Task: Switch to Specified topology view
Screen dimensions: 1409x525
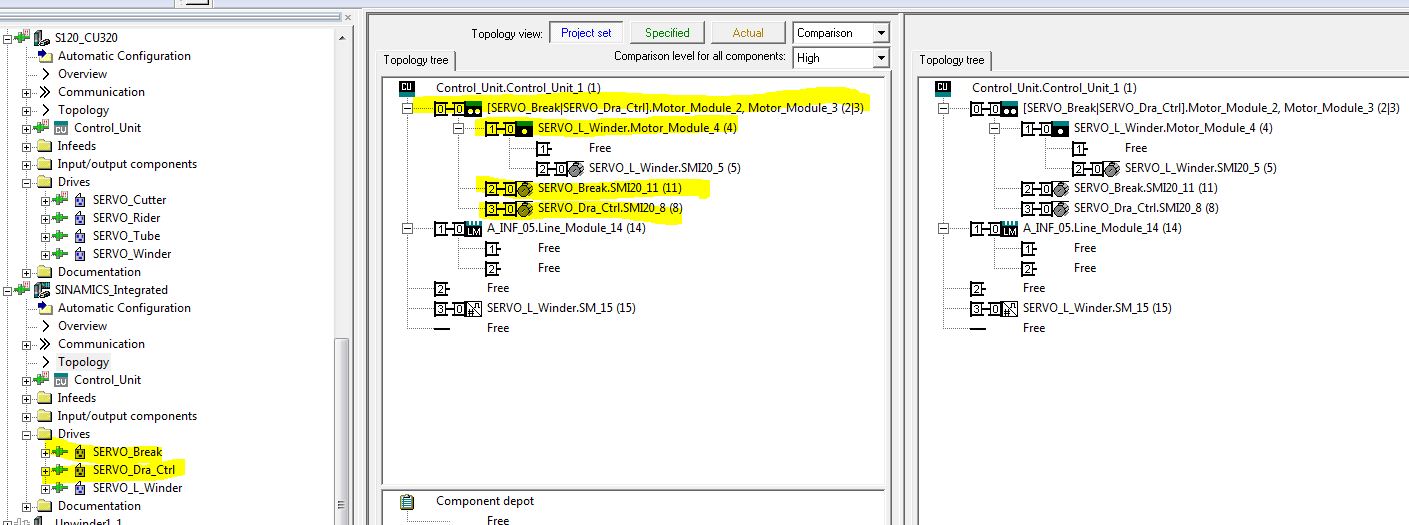Action: point(667,33)
